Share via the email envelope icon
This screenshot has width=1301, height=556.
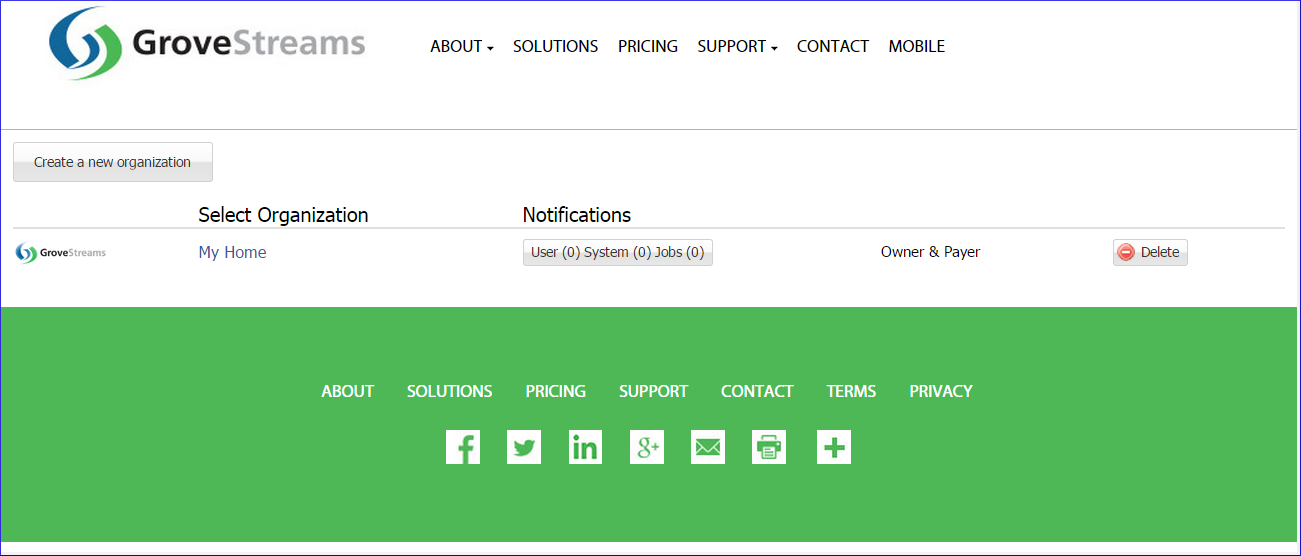708,447
